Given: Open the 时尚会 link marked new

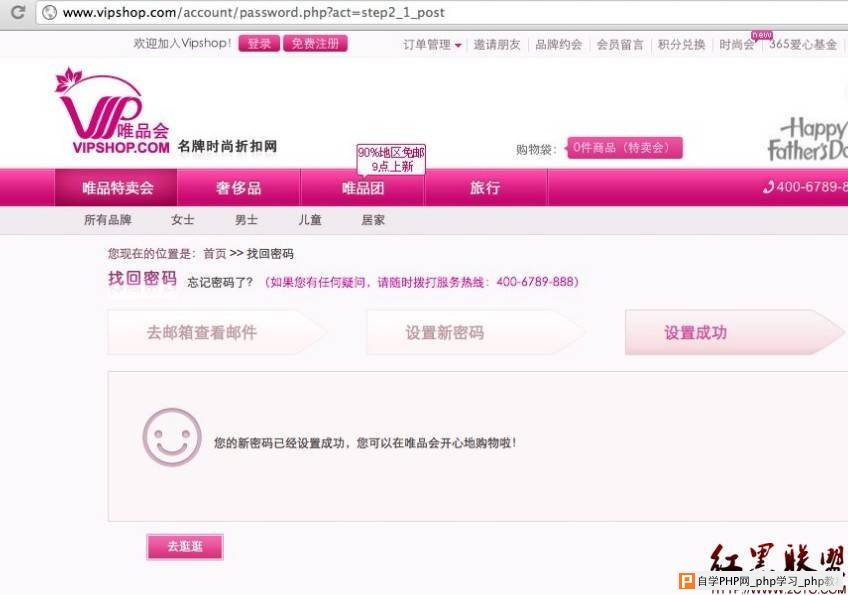Looking at the screenshot, I should tap(737, 44).
